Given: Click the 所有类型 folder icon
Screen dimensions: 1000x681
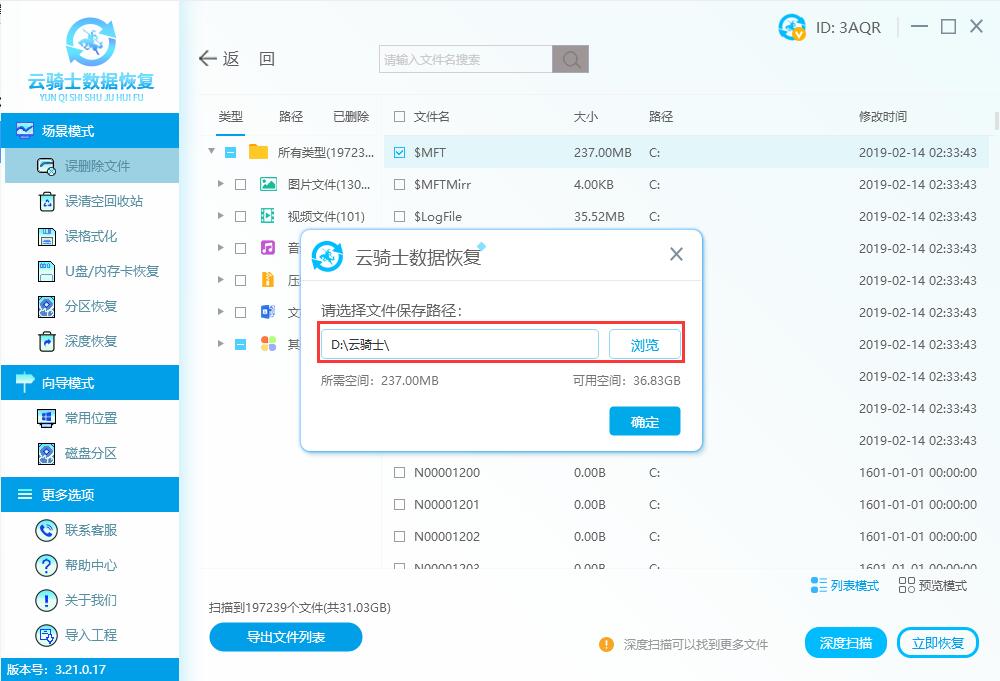Looking at the screenshot, I should click(x=258, y=152).
